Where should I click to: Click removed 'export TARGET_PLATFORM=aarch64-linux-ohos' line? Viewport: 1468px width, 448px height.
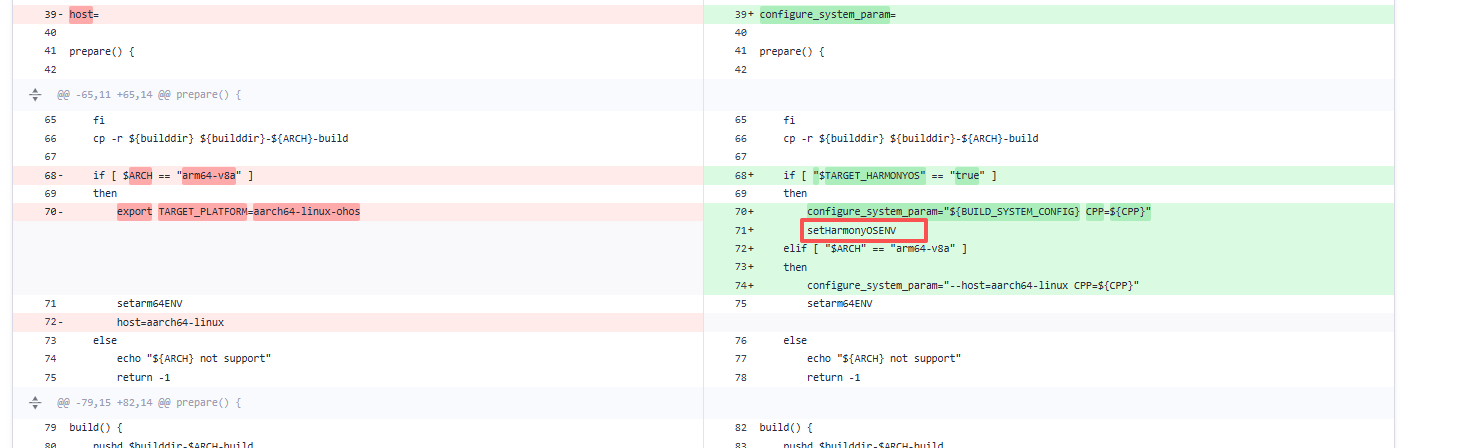(358, 212)
